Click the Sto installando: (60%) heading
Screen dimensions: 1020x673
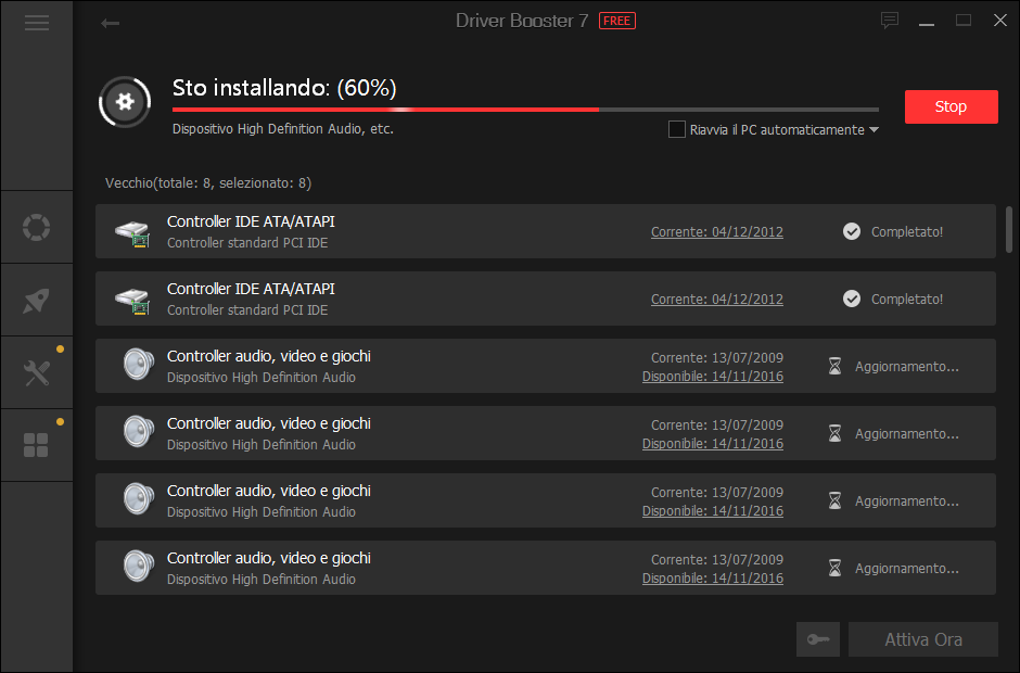click(x=284, y=88)
